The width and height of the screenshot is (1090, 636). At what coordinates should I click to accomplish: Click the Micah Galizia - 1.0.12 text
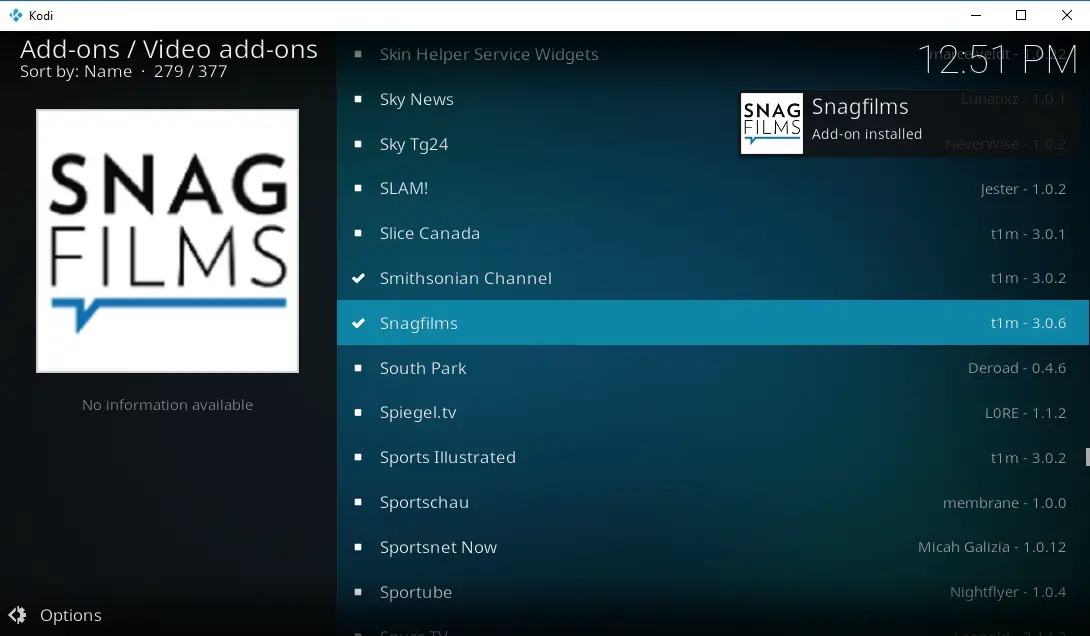pos(991,547)
